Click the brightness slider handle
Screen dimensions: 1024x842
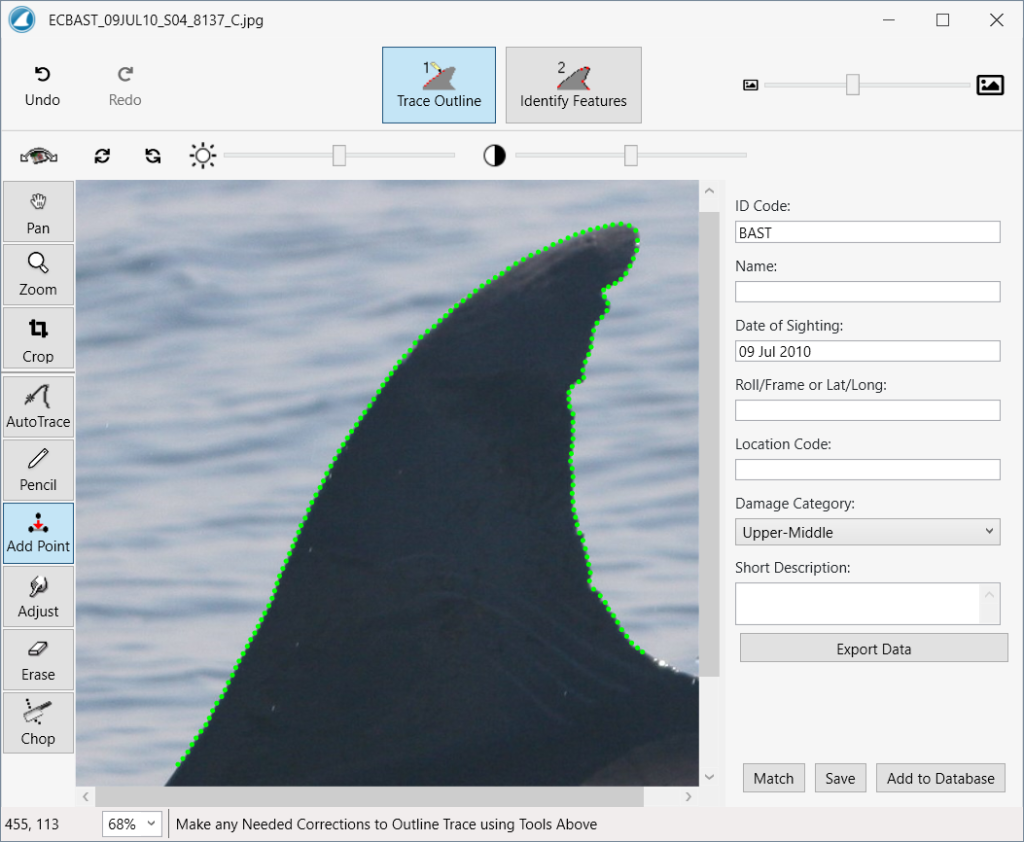pos(339,155)
